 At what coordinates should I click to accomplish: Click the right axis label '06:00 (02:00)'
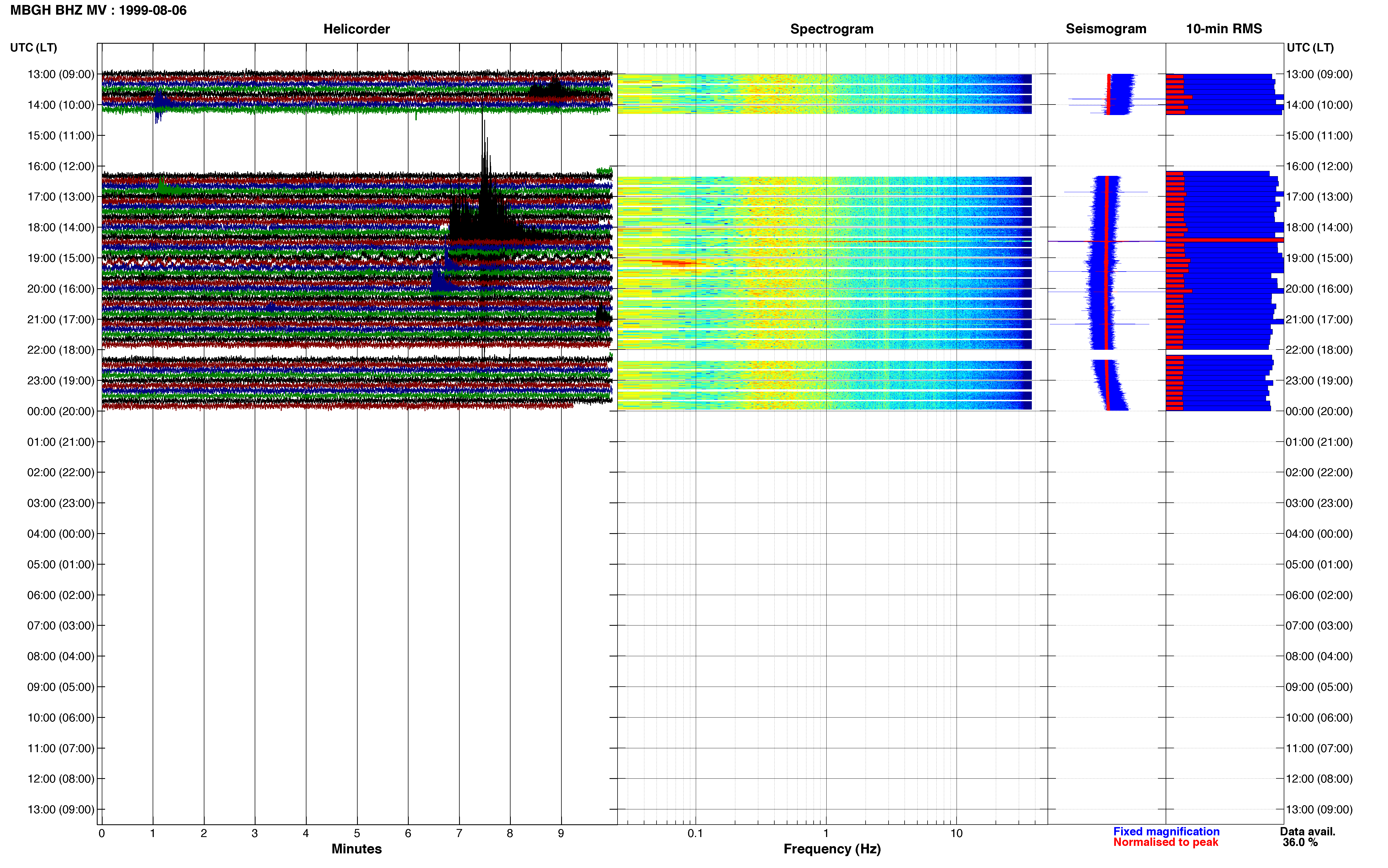pos(1319,595)
